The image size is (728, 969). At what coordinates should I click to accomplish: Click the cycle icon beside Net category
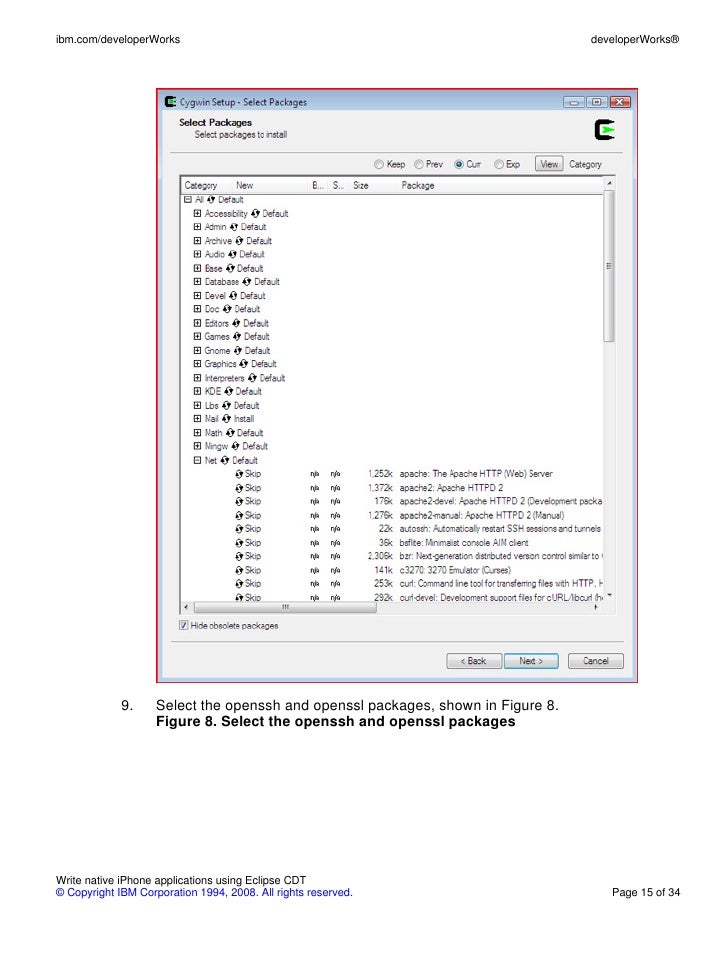click(x=225, y=460)
